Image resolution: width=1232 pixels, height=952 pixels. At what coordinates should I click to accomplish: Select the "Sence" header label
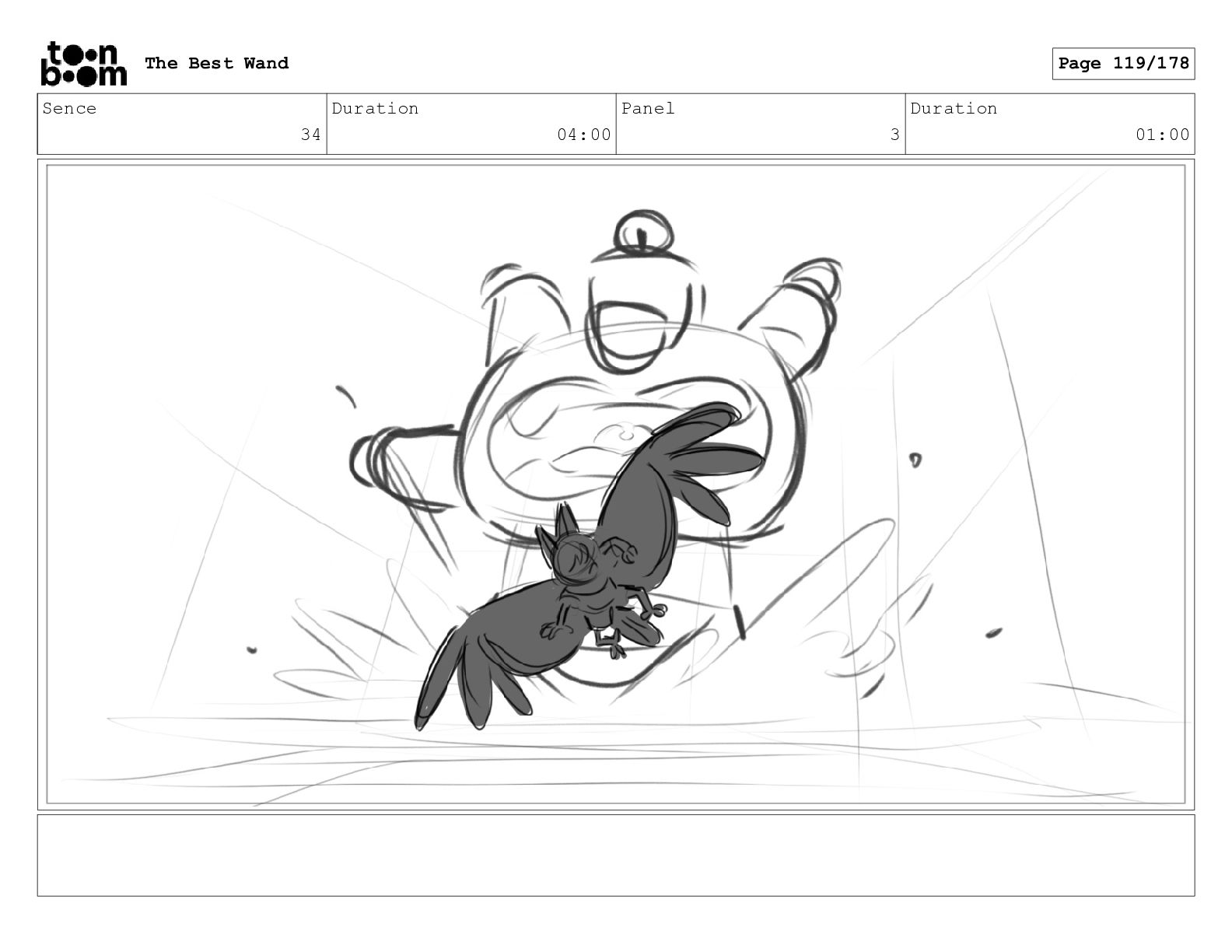tap(69, 108)
